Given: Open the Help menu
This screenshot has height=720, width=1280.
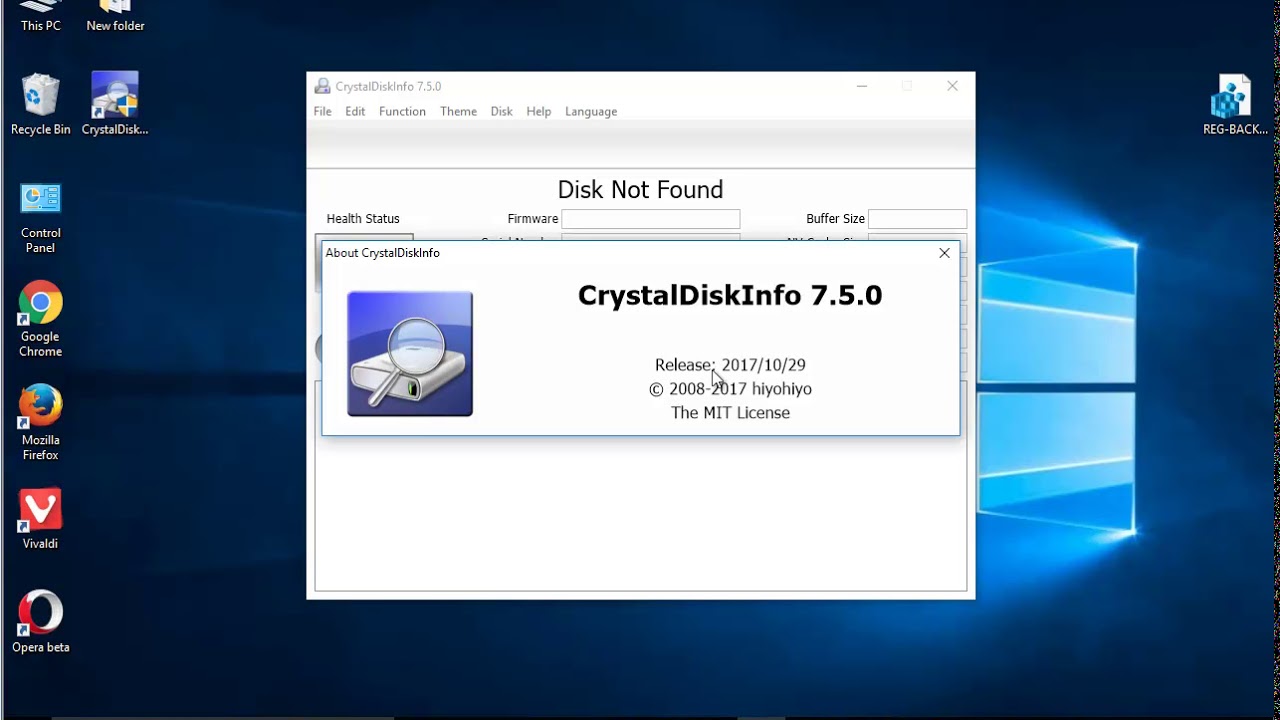Looking at the screenshot, I should [x=538, y=111].
